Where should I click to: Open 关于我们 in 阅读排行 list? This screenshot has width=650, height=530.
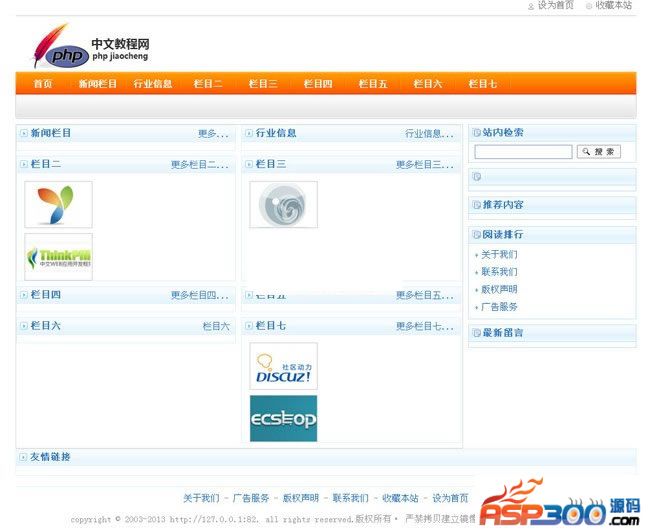(499, 254)
